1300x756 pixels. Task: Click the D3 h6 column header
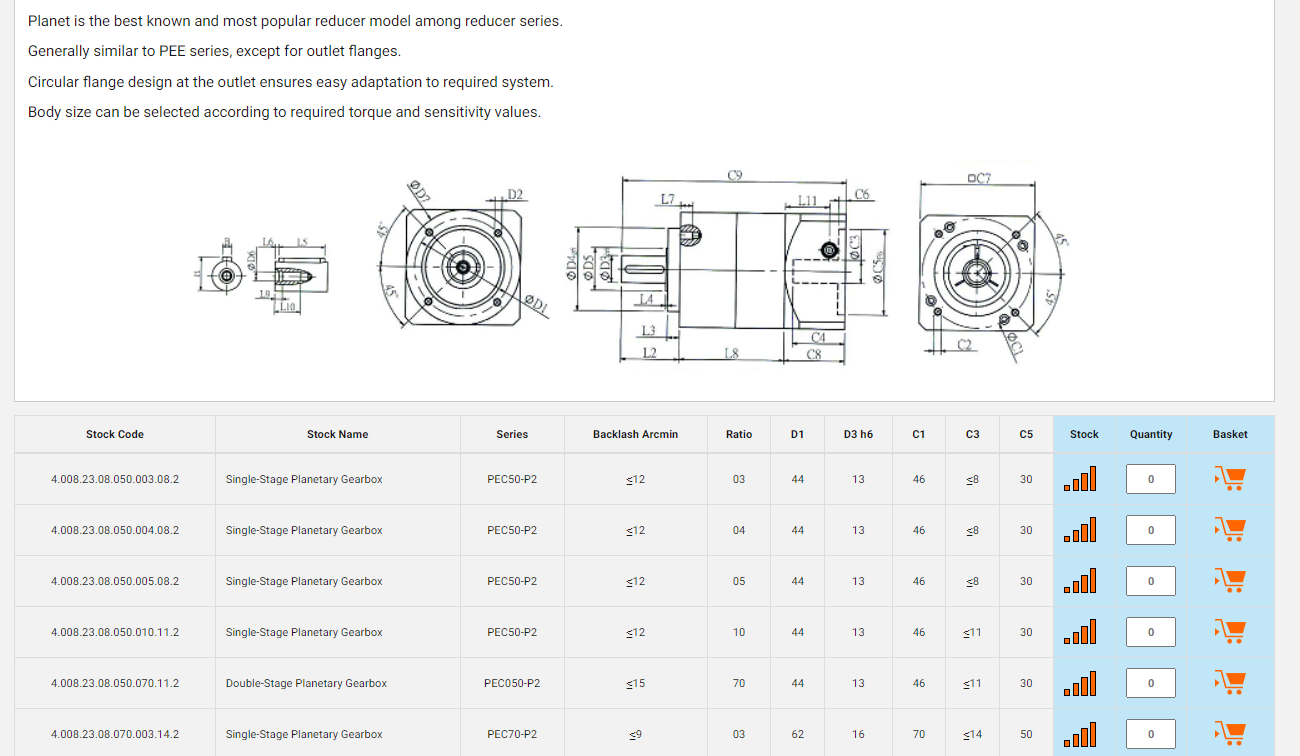coord(858,434)
